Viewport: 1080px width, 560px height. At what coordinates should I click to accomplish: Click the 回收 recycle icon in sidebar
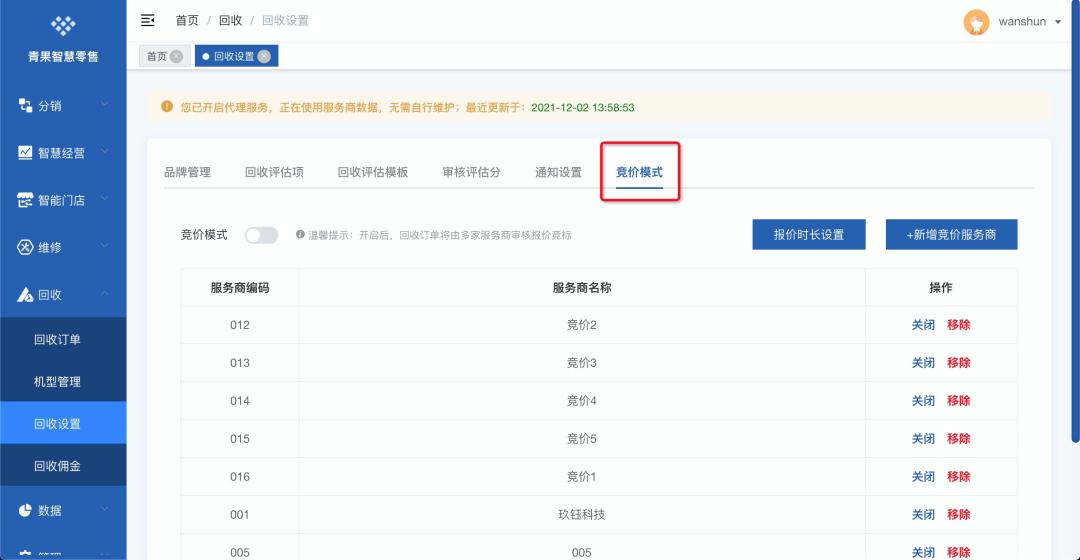coord(25,295)
